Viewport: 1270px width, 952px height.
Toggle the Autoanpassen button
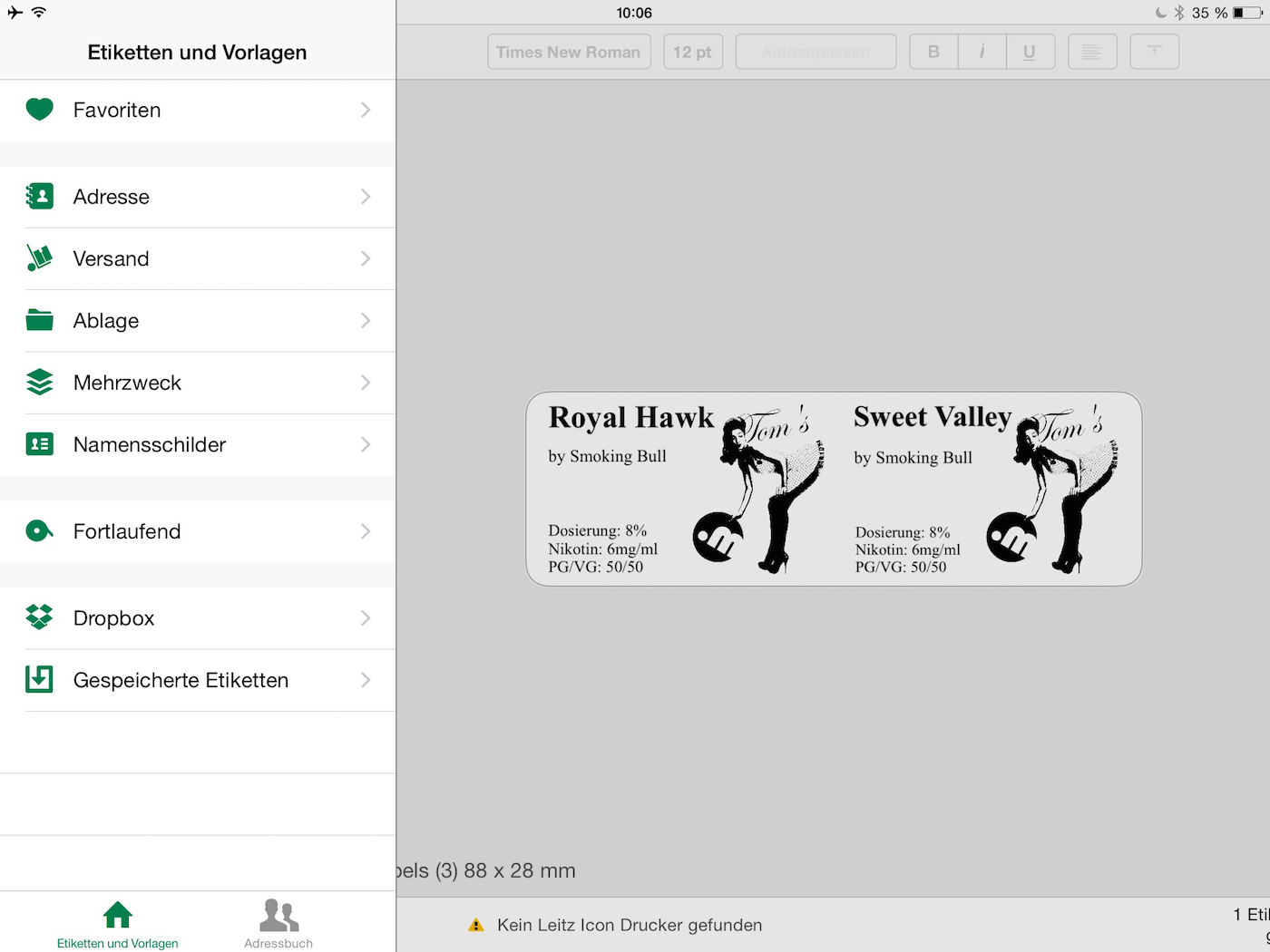[816, 52]
